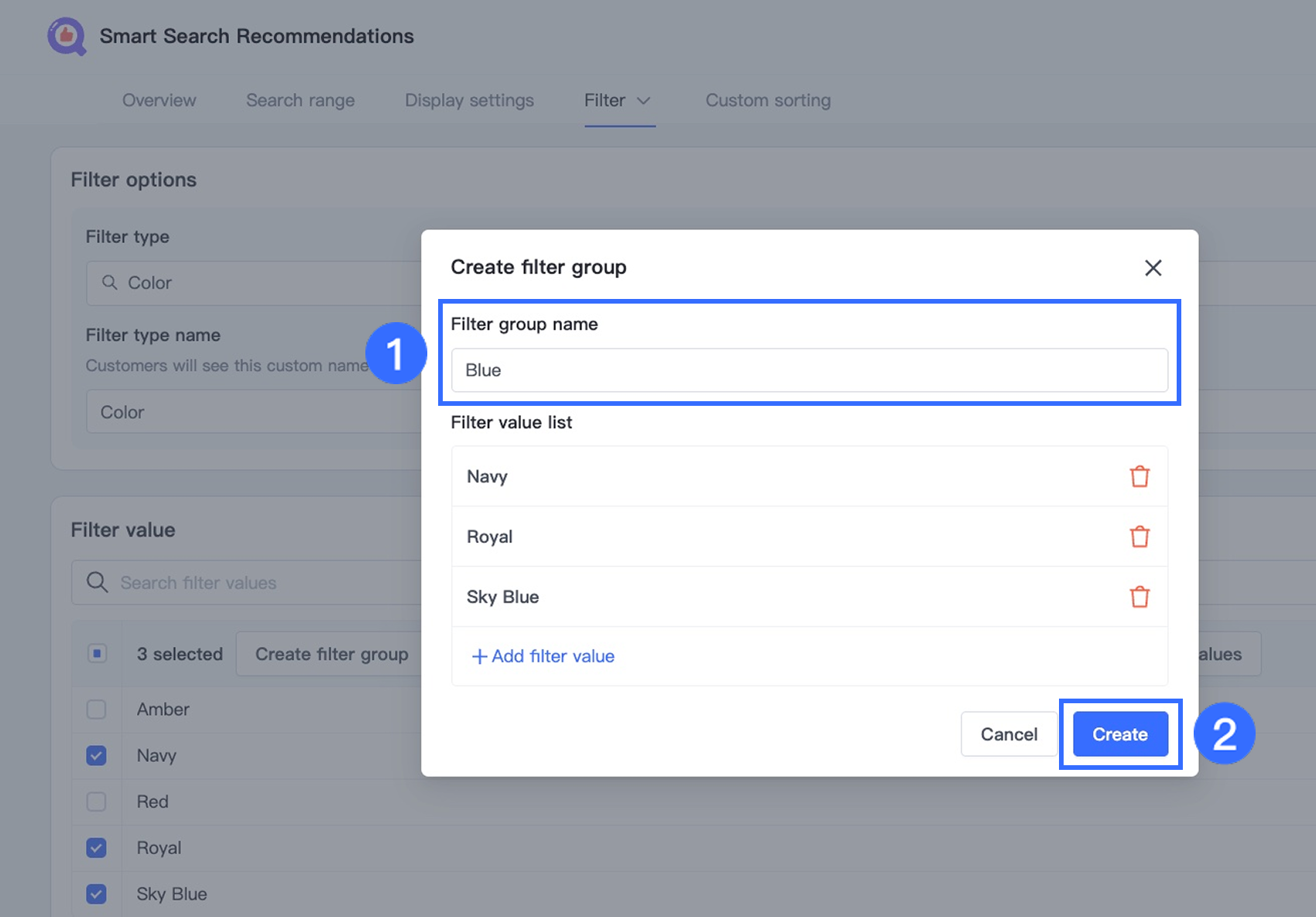The image size is (1316, 917).
Task: Switch to the Overview tab
Action: tap(159, 101)
